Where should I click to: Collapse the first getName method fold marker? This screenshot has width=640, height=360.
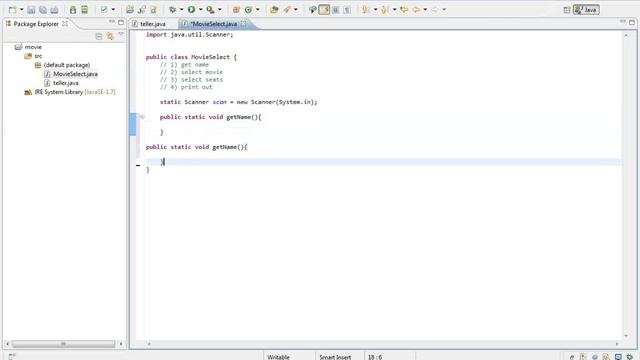142,117
